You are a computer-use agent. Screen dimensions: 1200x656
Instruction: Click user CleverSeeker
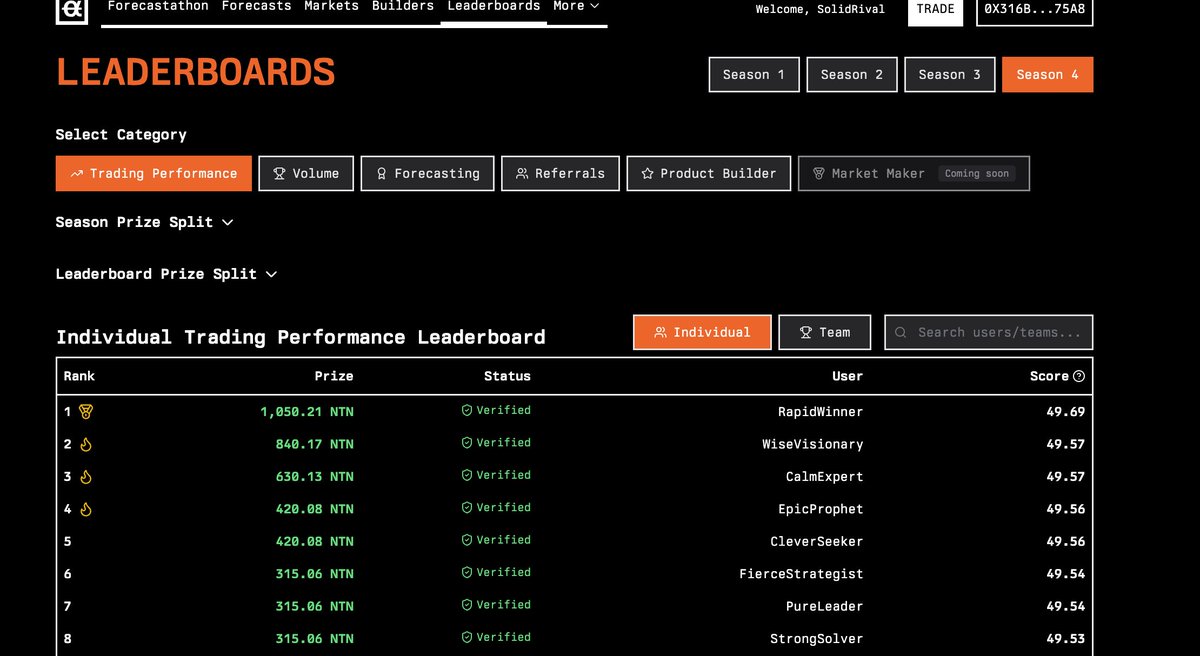click(816, 542)
